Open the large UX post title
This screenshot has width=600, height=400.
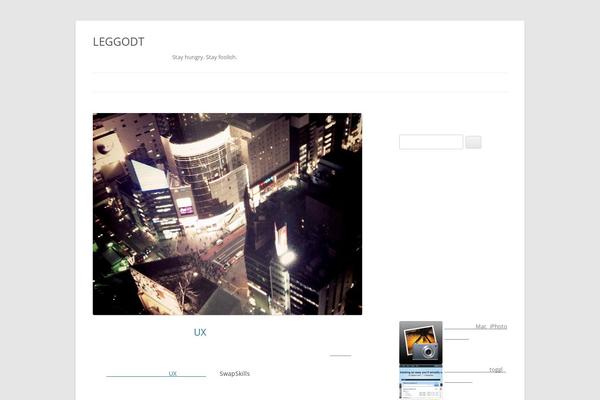[200, 332]
